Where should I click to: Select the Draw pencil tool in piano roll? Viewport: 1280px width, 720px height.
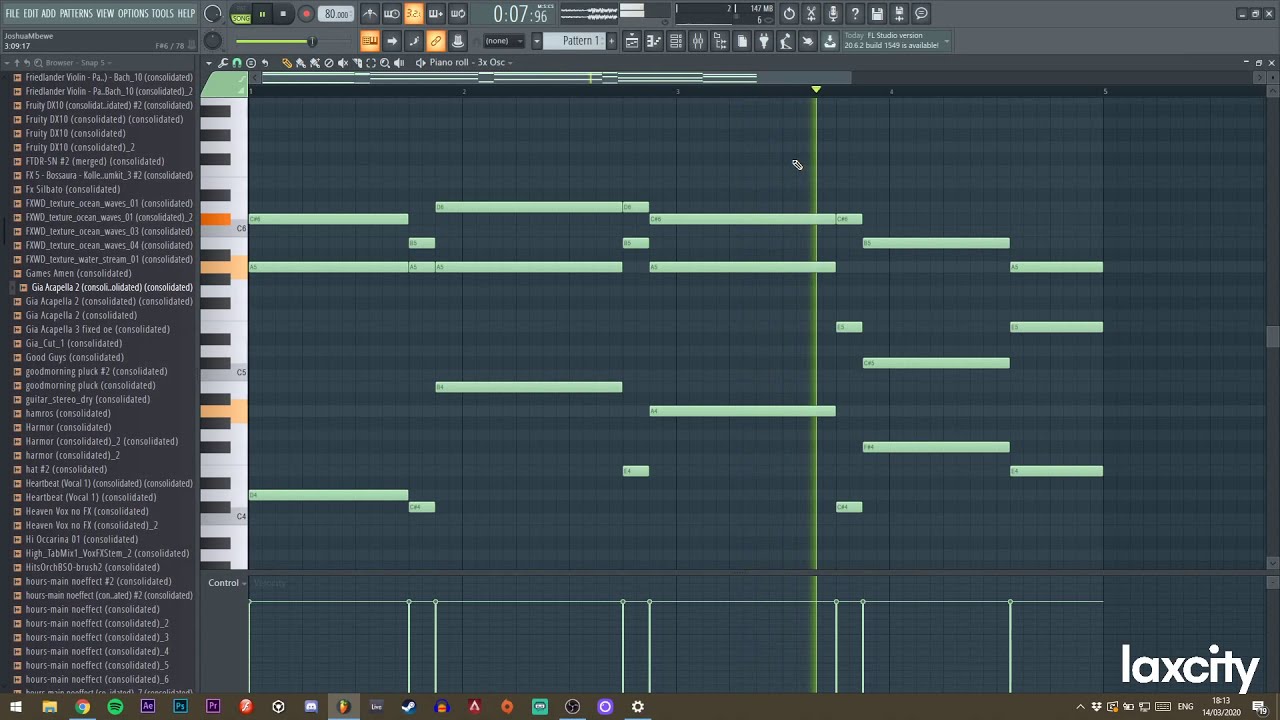(287, 62)
